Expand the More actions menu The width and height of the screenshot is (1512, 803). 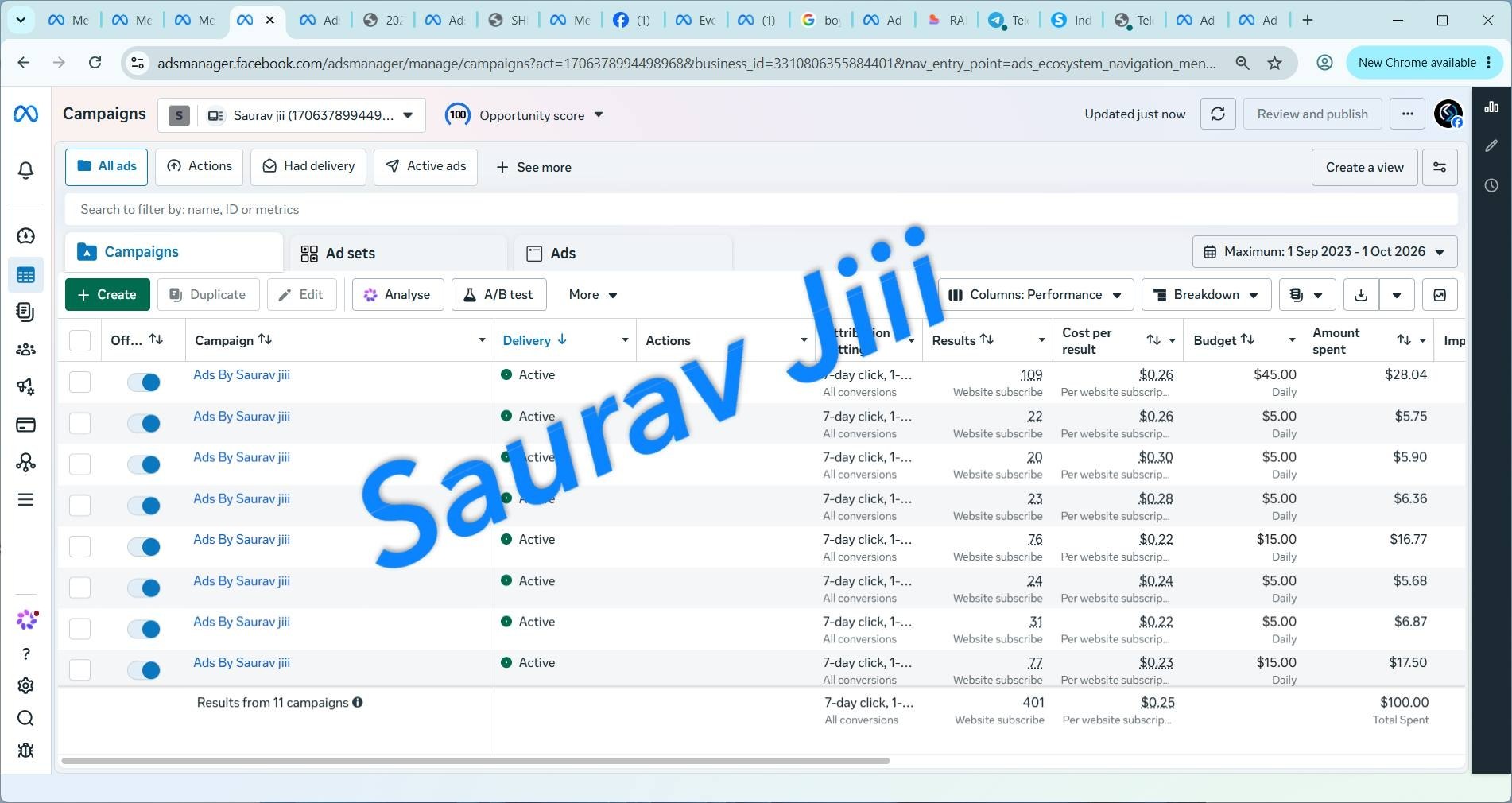[593, 295]
